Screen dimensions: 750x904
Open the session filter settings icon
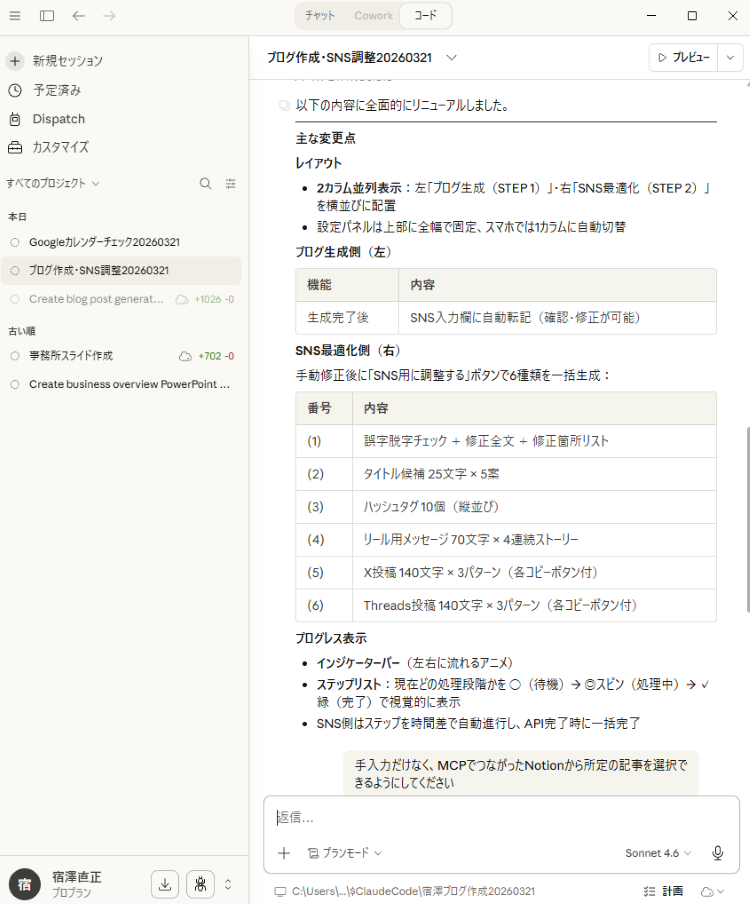coord(231,183)
